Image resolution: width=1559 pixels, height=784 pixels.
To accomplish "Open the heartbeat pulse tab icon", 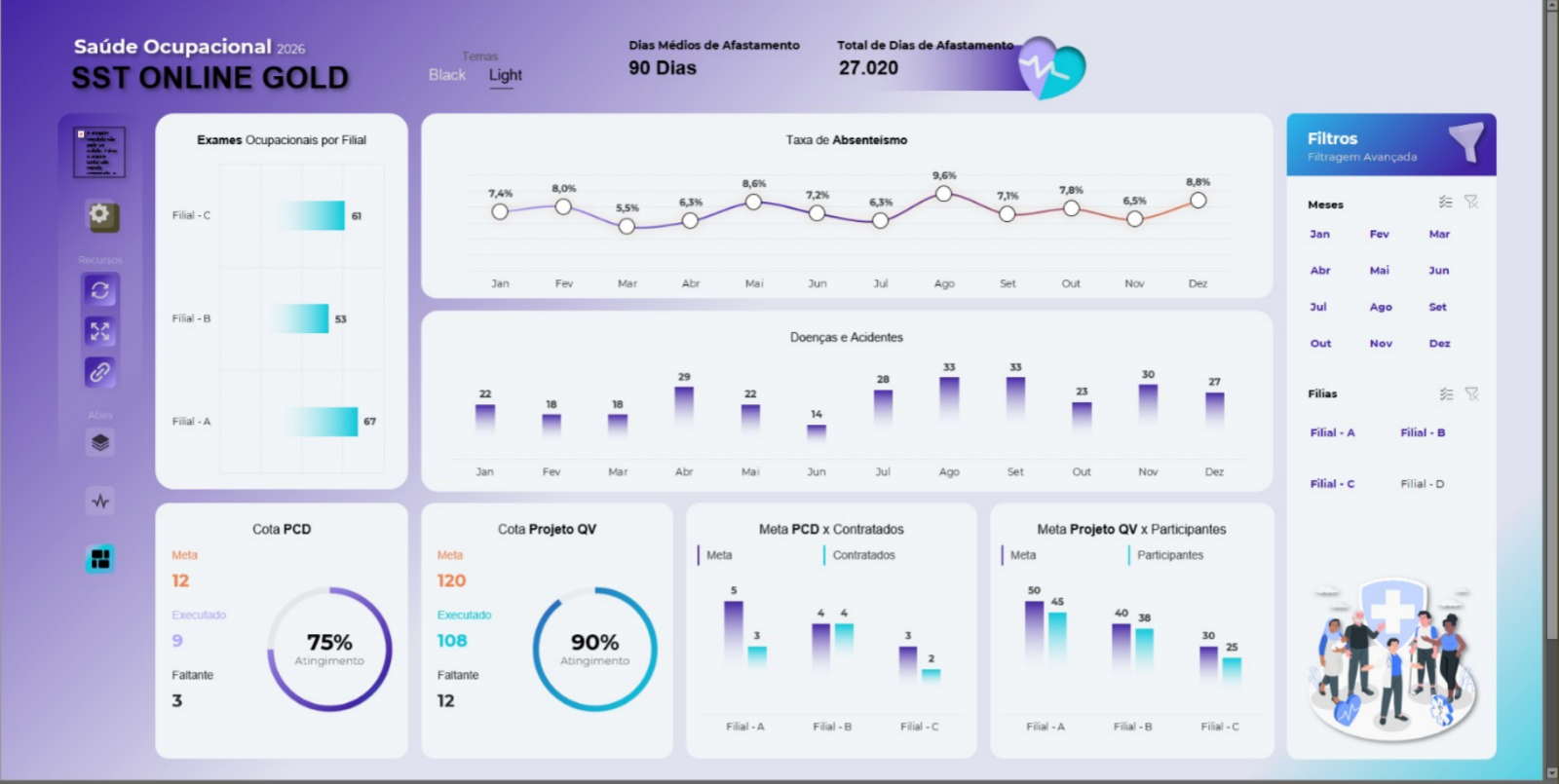I will [99, 502].
